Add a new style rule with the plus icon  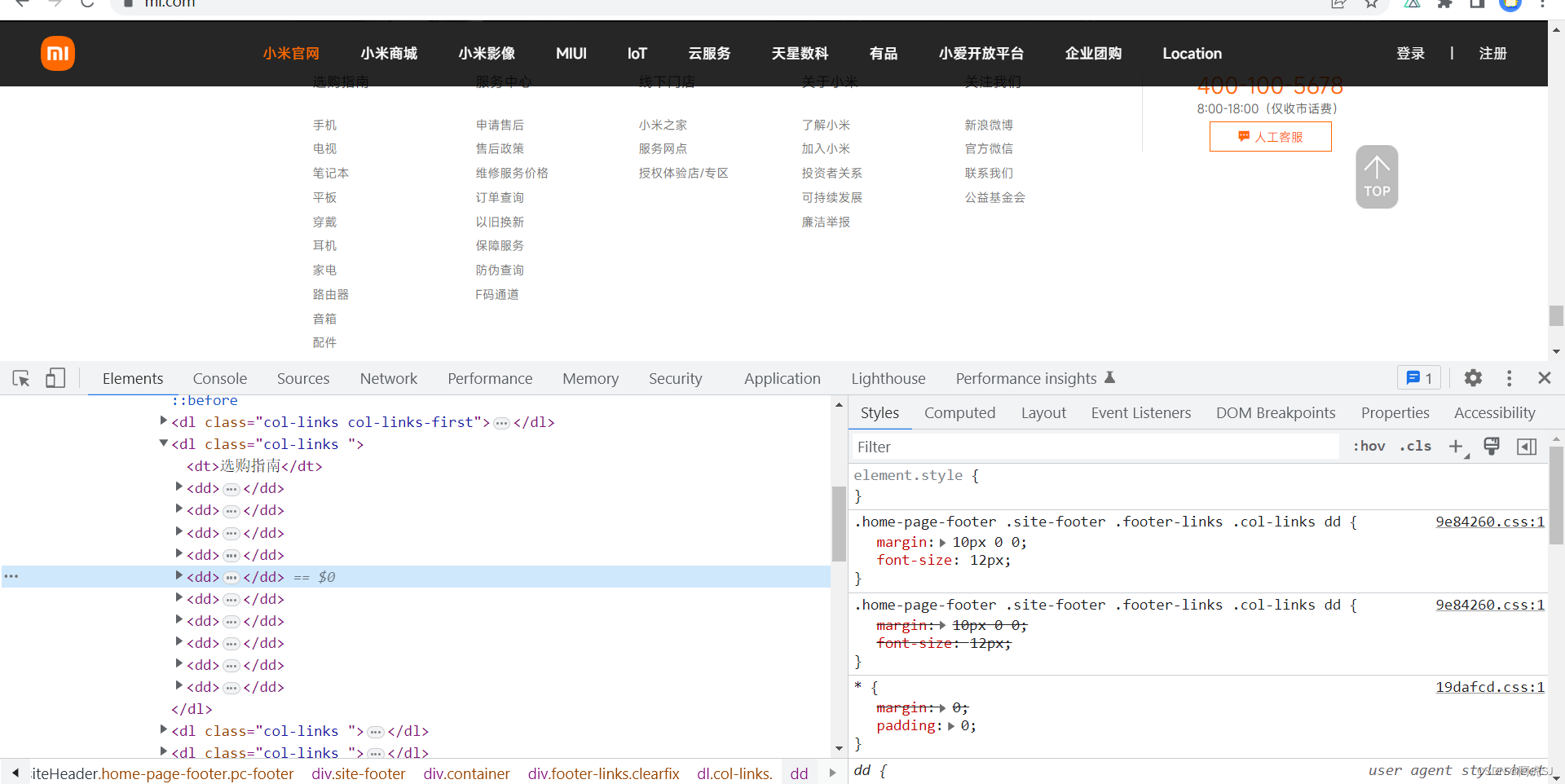coord(1456,446)
